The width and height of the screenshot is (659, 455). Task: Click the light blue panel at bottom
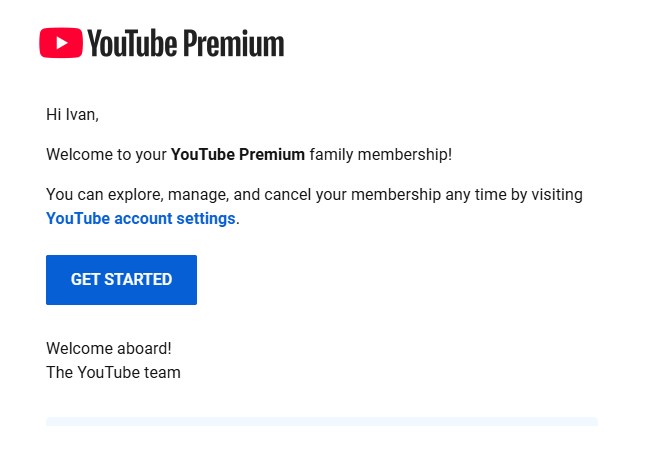click(x=322, y=421)
